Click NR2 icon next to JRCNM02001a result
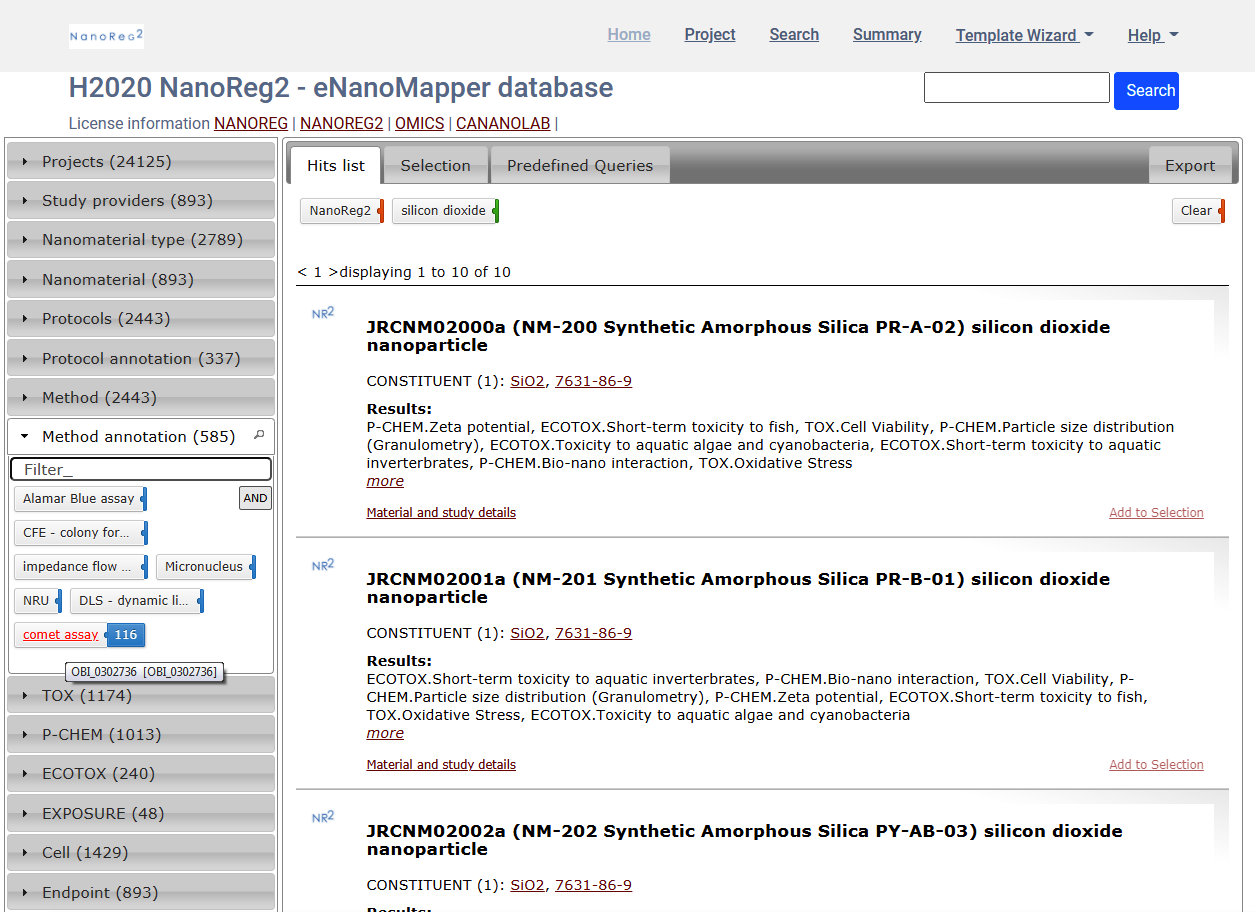Viewport: 1255px width, 912px height. point(323,565)
